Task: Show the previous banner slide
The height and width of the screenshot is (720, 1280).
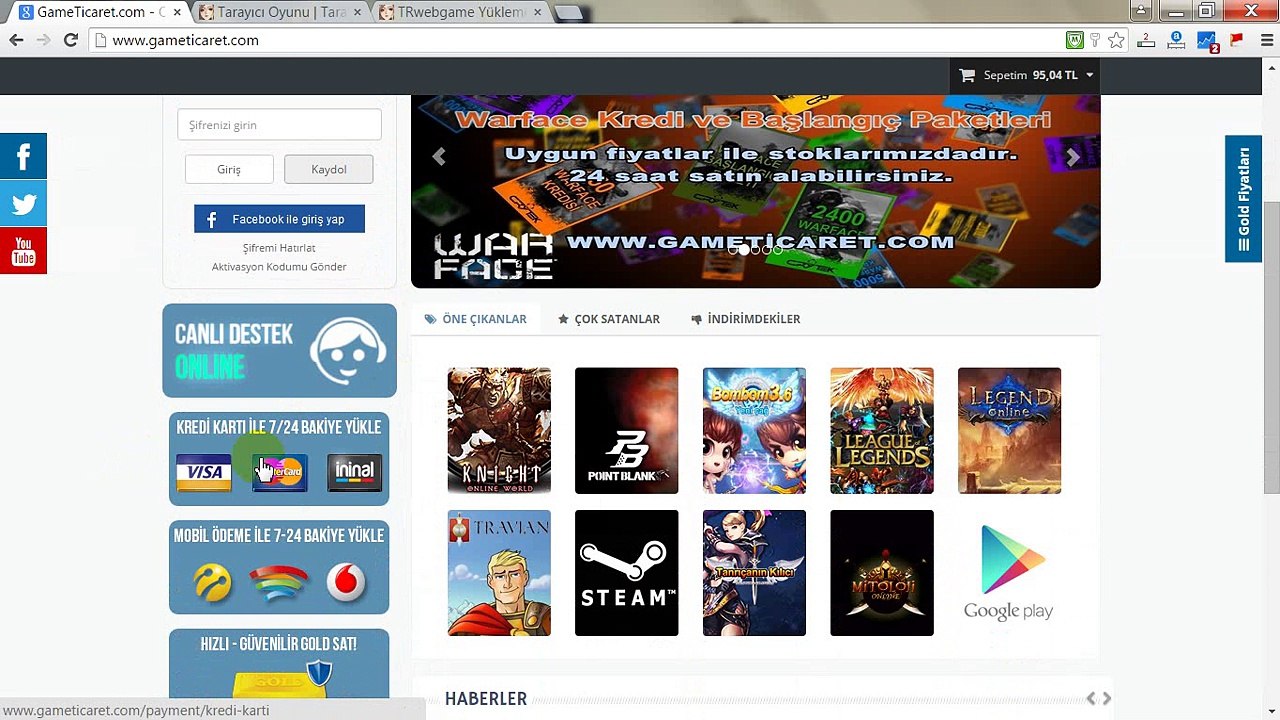Action: tap(438, 157)
